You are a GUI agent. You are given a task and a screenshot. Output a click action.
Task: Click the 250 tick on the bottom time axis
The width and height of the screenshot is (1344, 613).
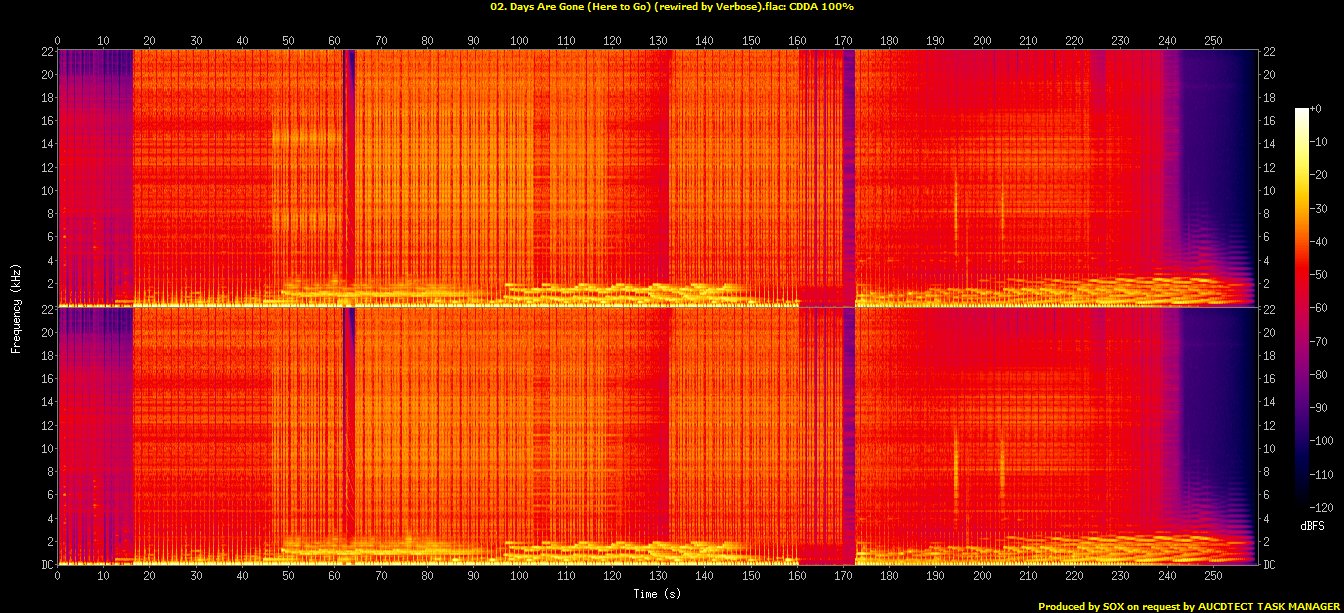click(1212, 577)
